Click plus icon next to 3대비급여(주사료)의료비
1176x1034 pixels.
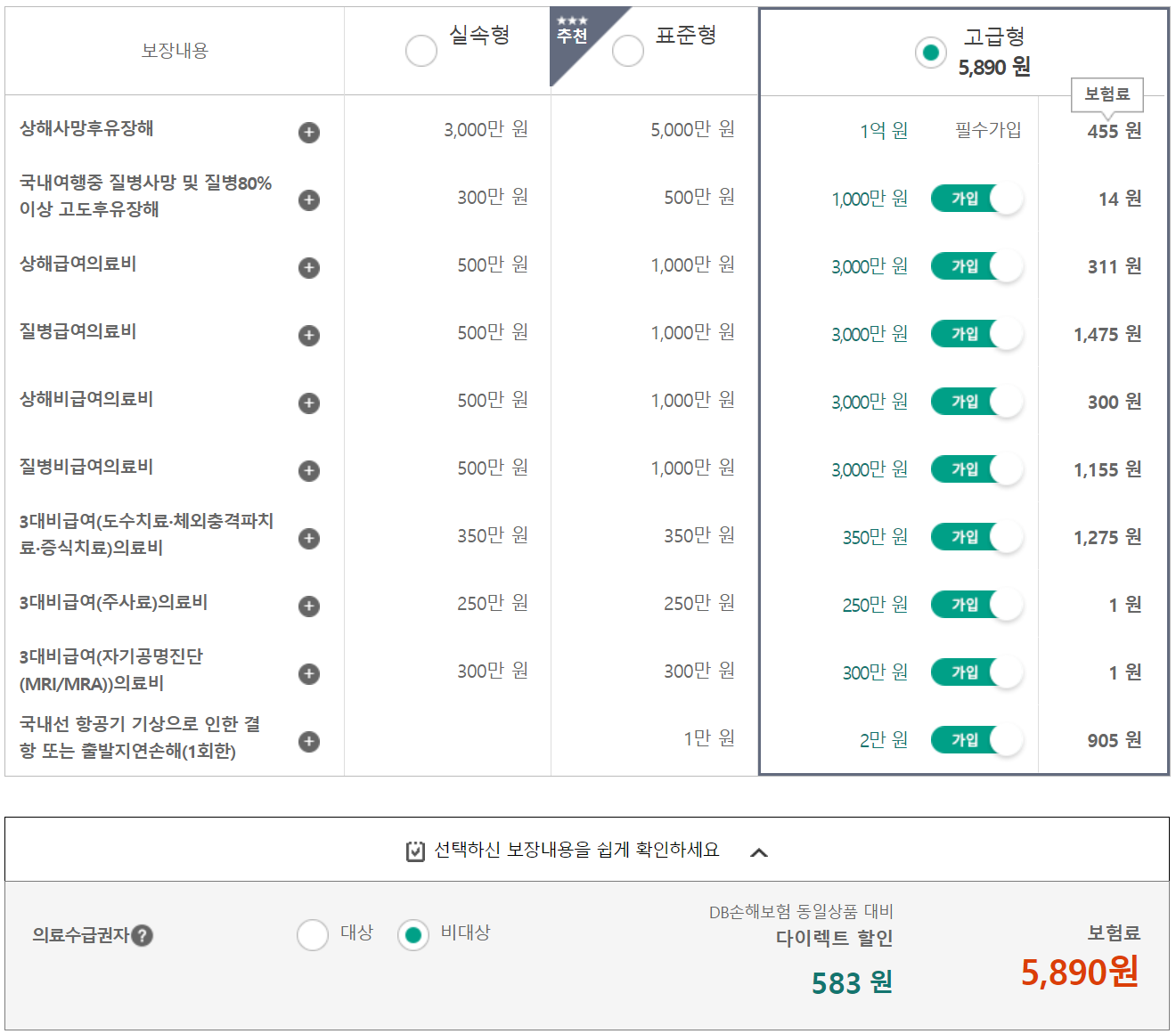point(309,607)
